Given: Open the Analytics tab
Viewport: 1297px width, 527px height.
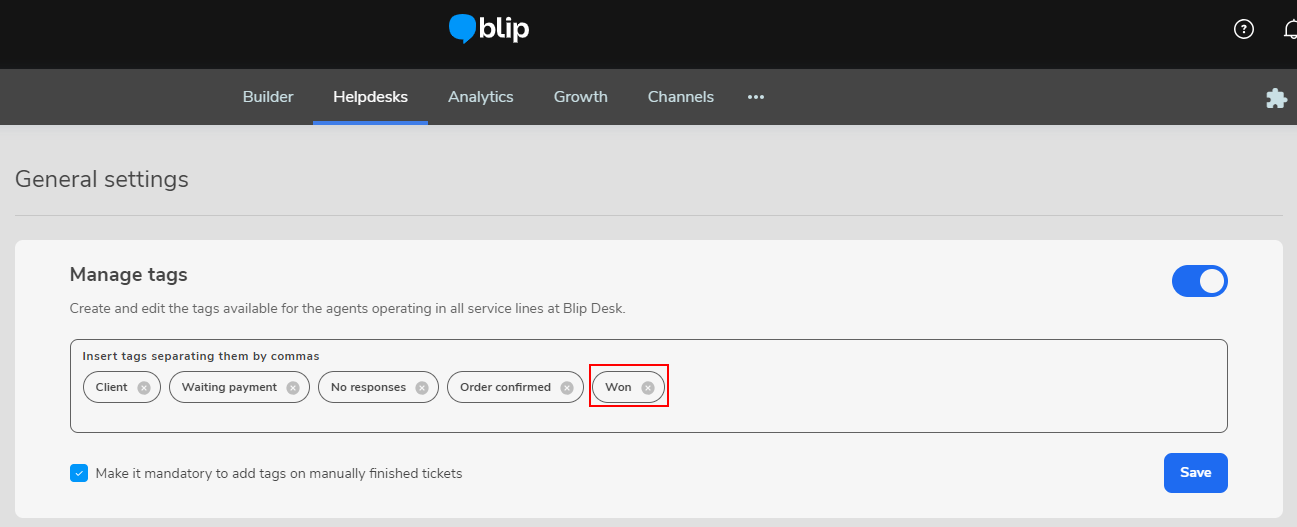Looking at the screenshot, I should click(x=480, y=97).
